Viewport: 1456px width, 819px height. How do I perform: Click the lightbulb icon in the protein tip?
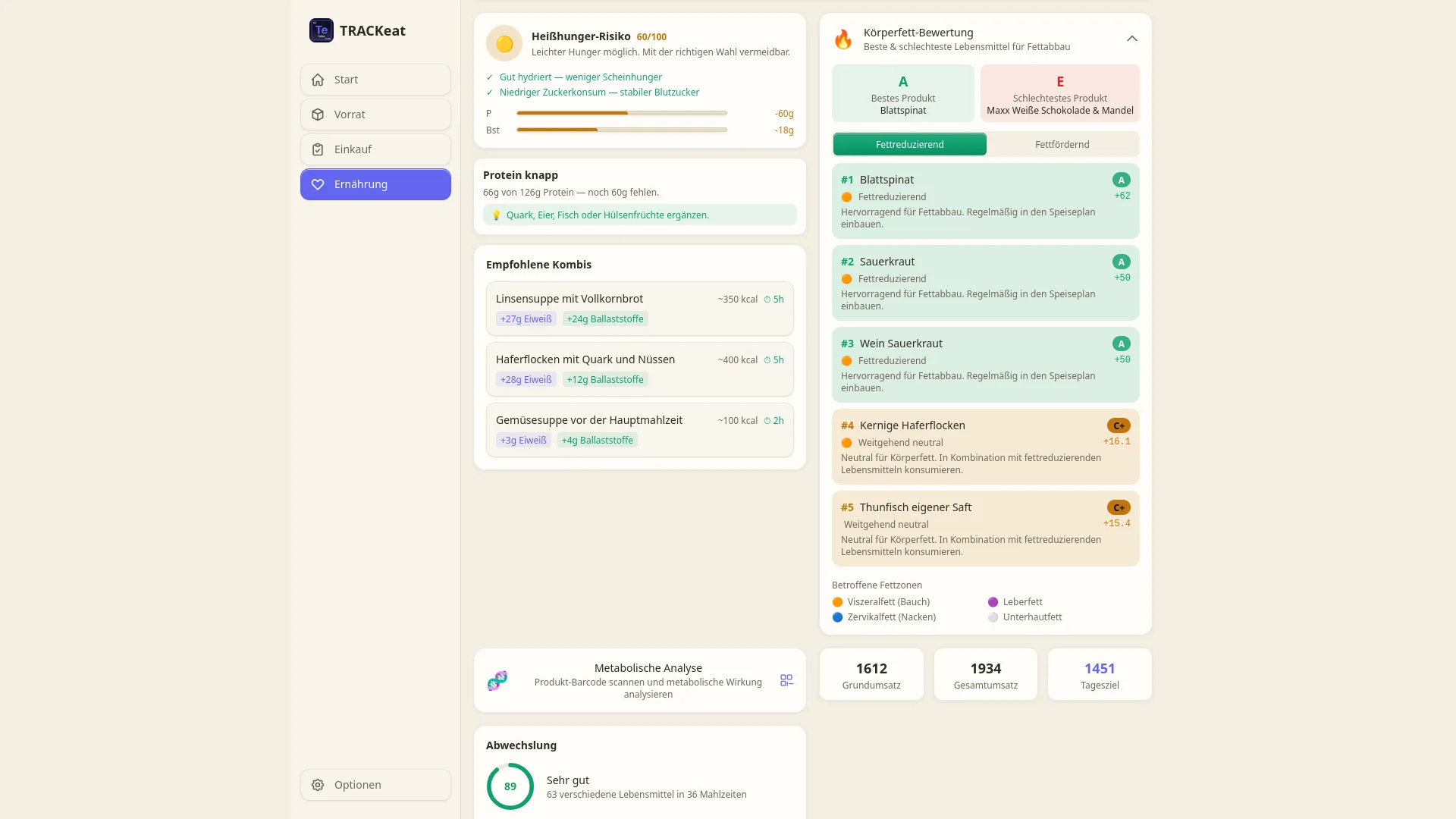tap(496, 215)
